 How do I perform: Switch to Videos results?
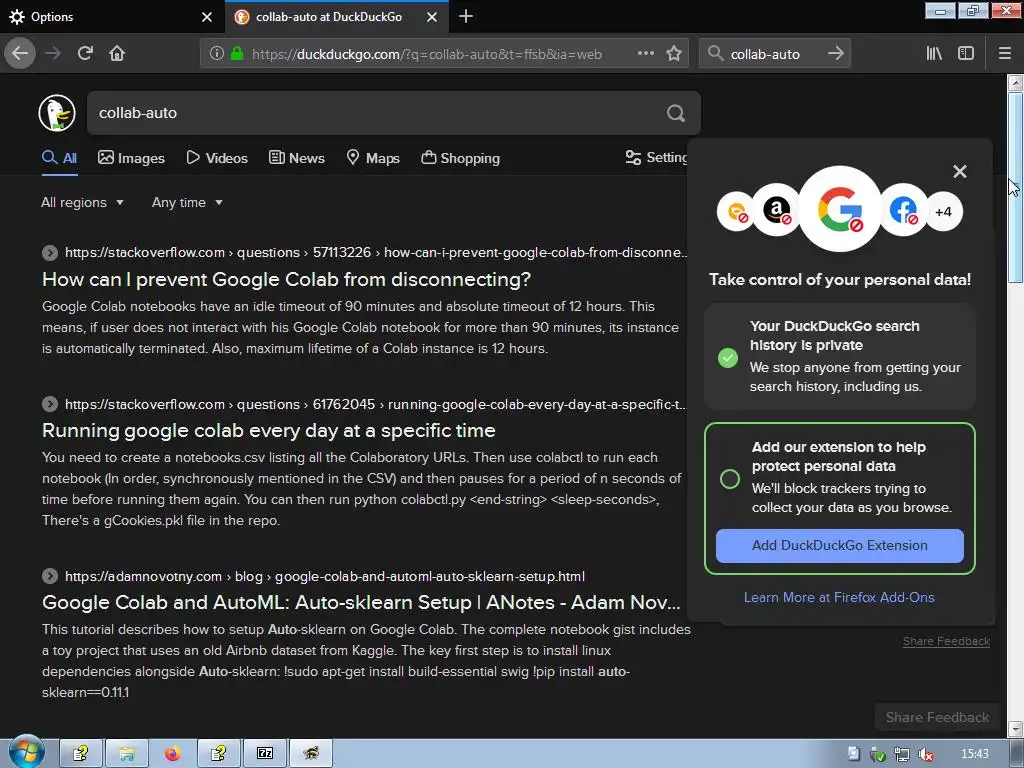coord(217,158)
